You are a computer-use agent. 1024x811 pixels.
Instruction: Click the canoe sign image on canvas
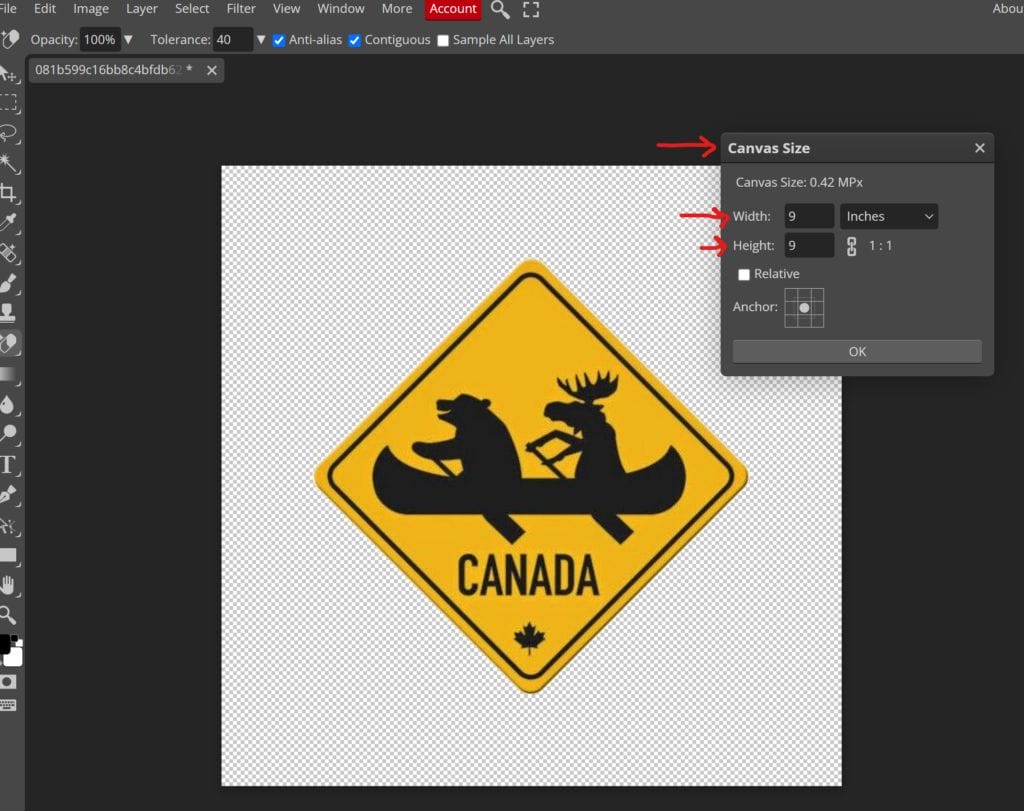(531, 476)
